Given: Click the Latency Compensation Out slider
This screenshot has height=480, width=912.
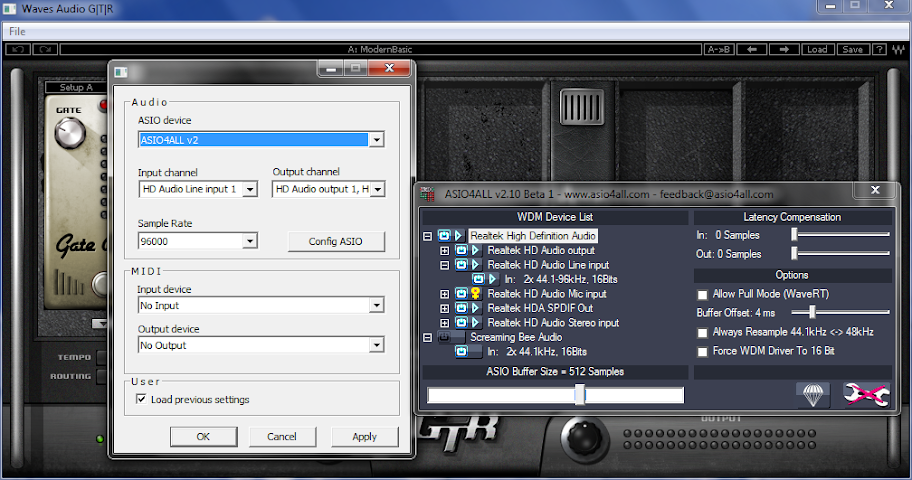Looking at the screenshot, I should tap(840, 254).
